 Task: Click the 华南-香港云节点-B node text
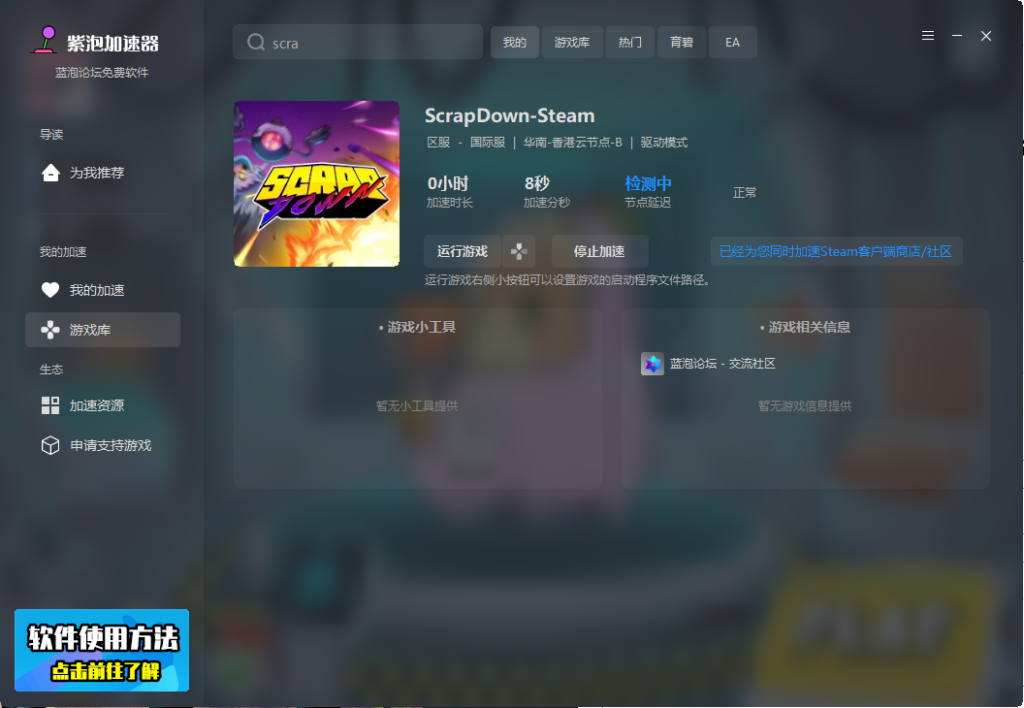click(573, 142)
